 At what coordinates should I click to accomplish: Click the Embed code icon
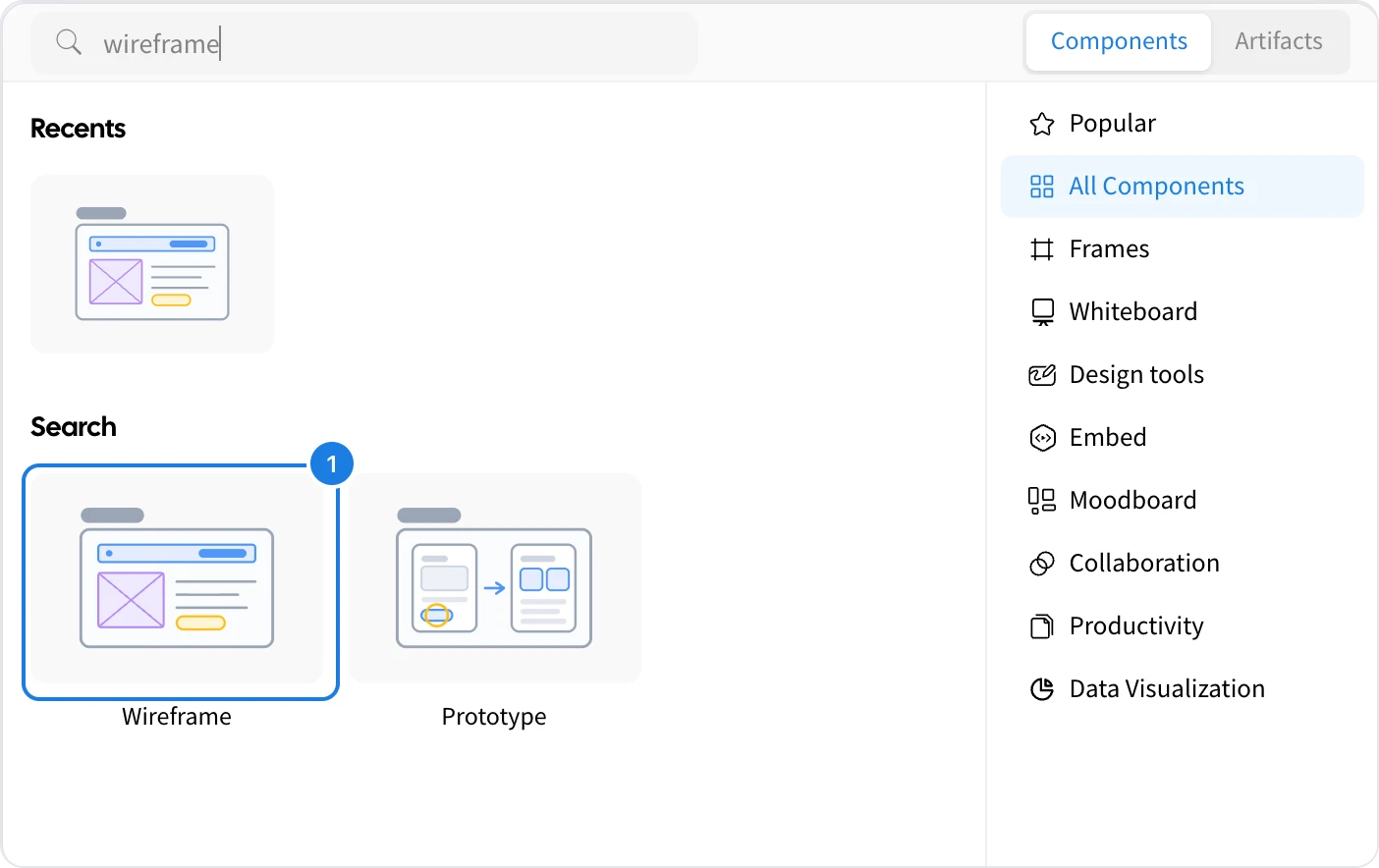pyautogui.click(x=1042, y=438)
